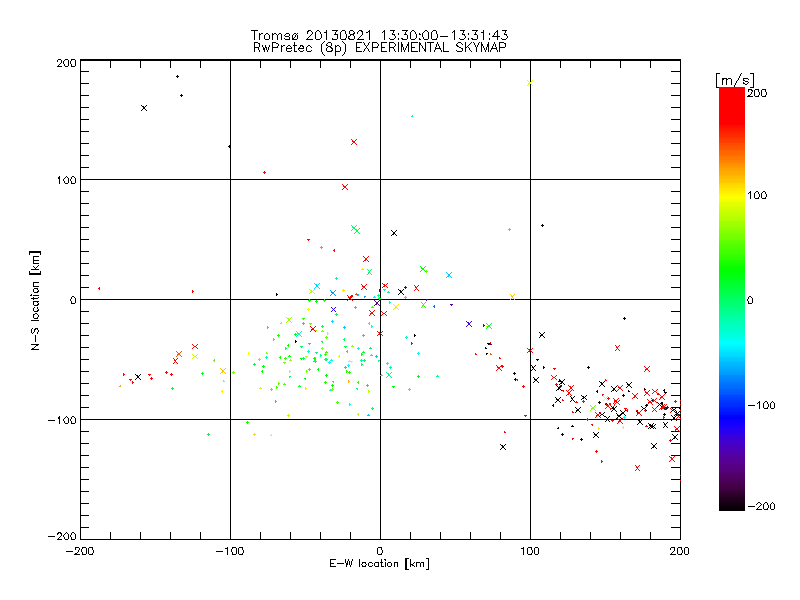Click the '0' label on the colorbar
Viewport: 800px width, 600px height.
click(750, 300)
